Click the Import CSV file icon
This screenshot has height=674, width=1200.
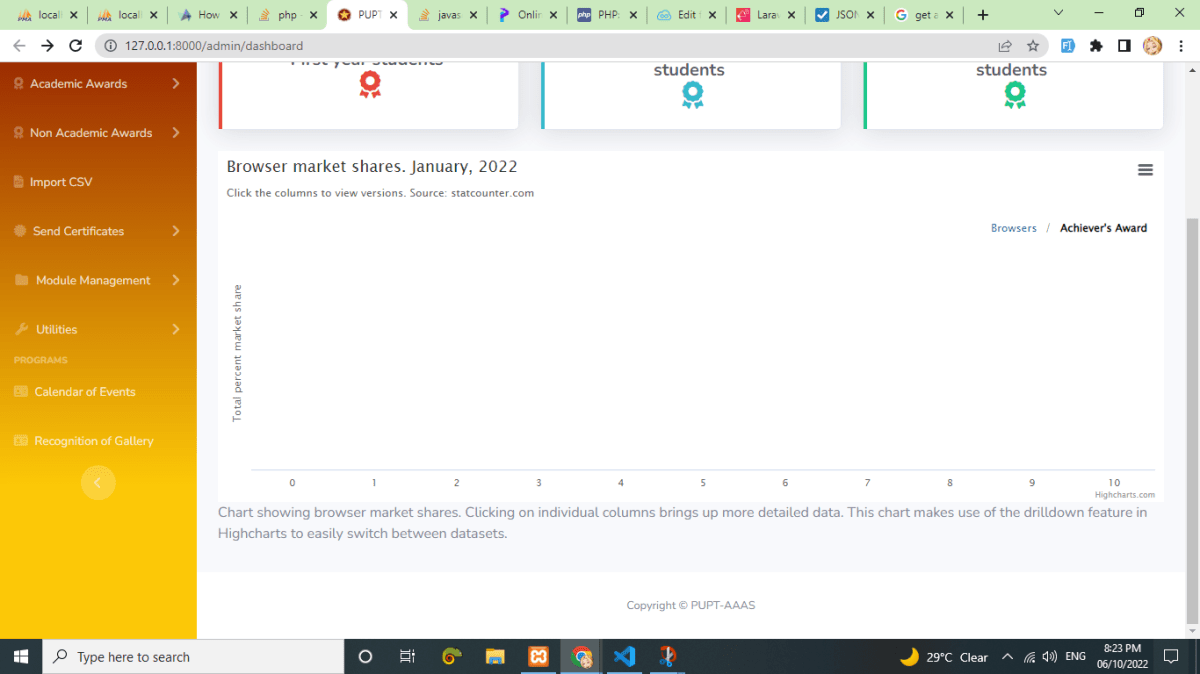point(19,182)
